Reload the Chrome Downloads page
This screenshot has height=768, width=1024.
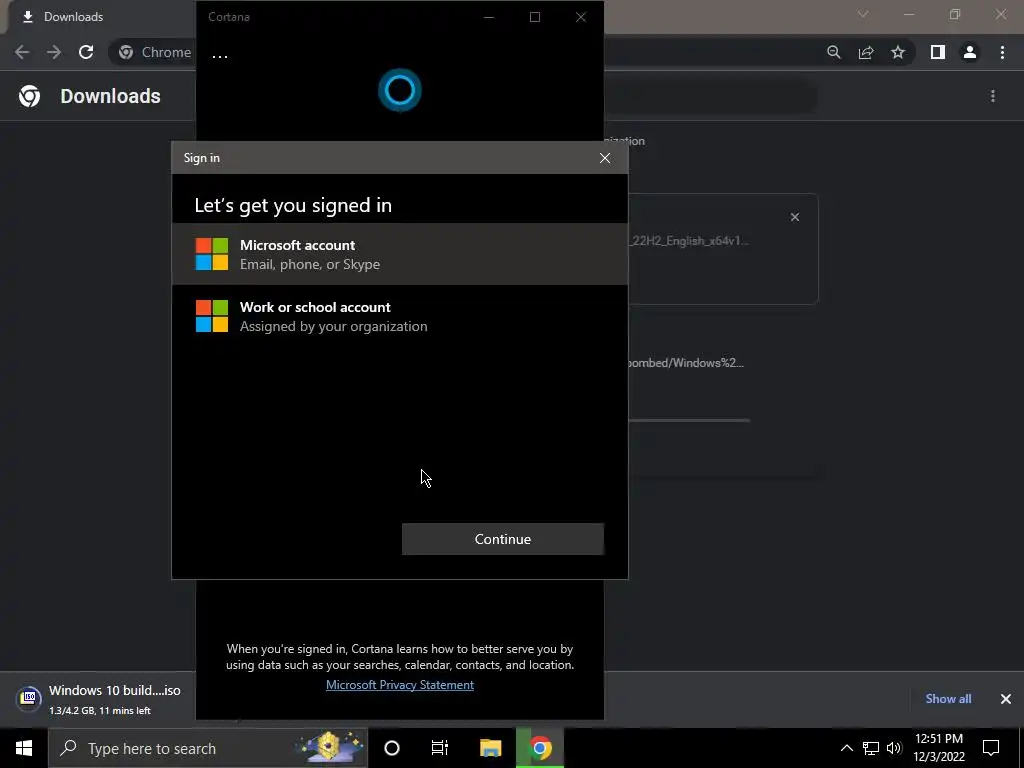point(86,52)
